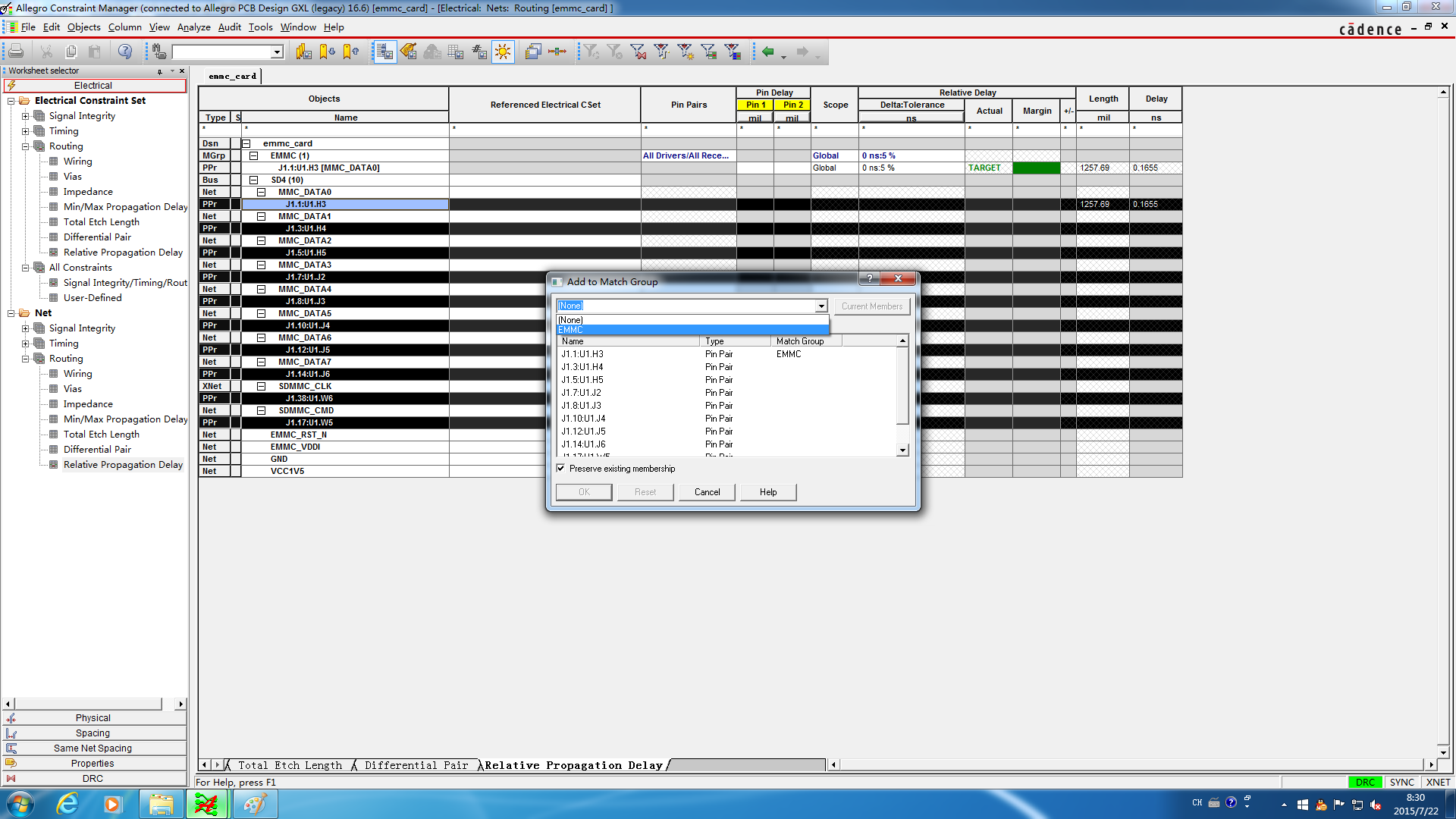Collapse the MMC_DATA0 net row
The image size is (1456, 819).
click(262, 192)
